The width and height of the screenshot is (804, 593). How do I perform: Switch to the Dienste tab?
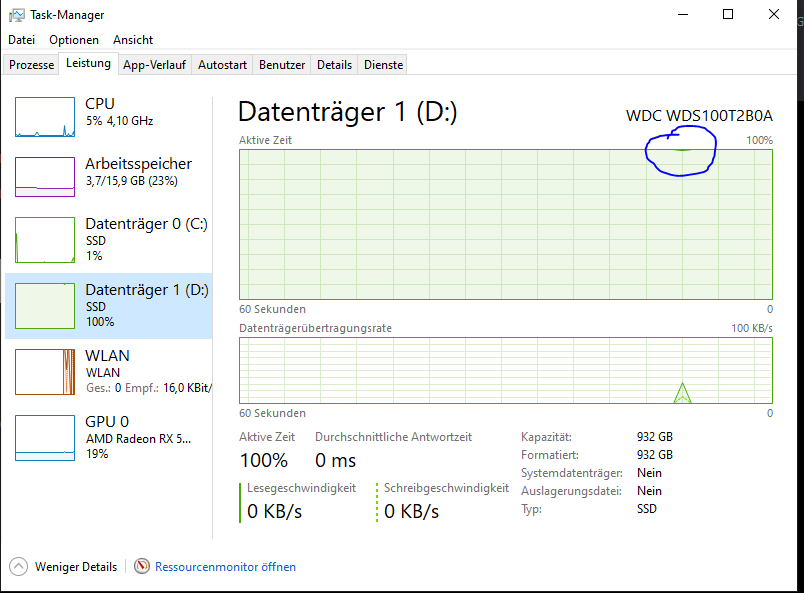[x=384, y=65]
